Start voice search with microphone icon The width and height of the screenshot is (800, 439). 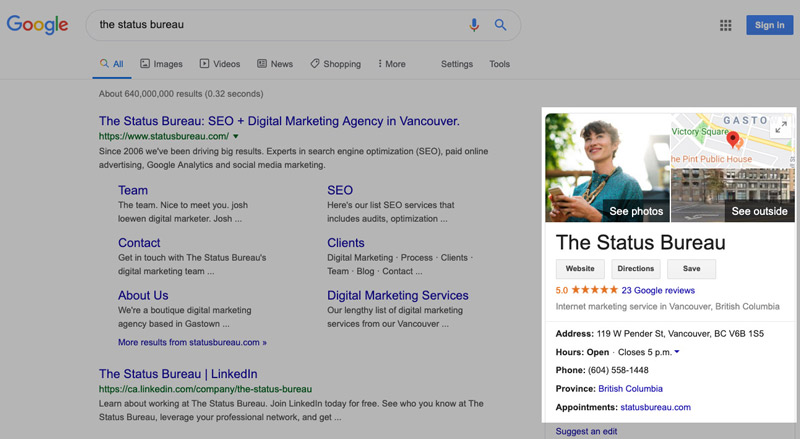(x=474, y=25)
